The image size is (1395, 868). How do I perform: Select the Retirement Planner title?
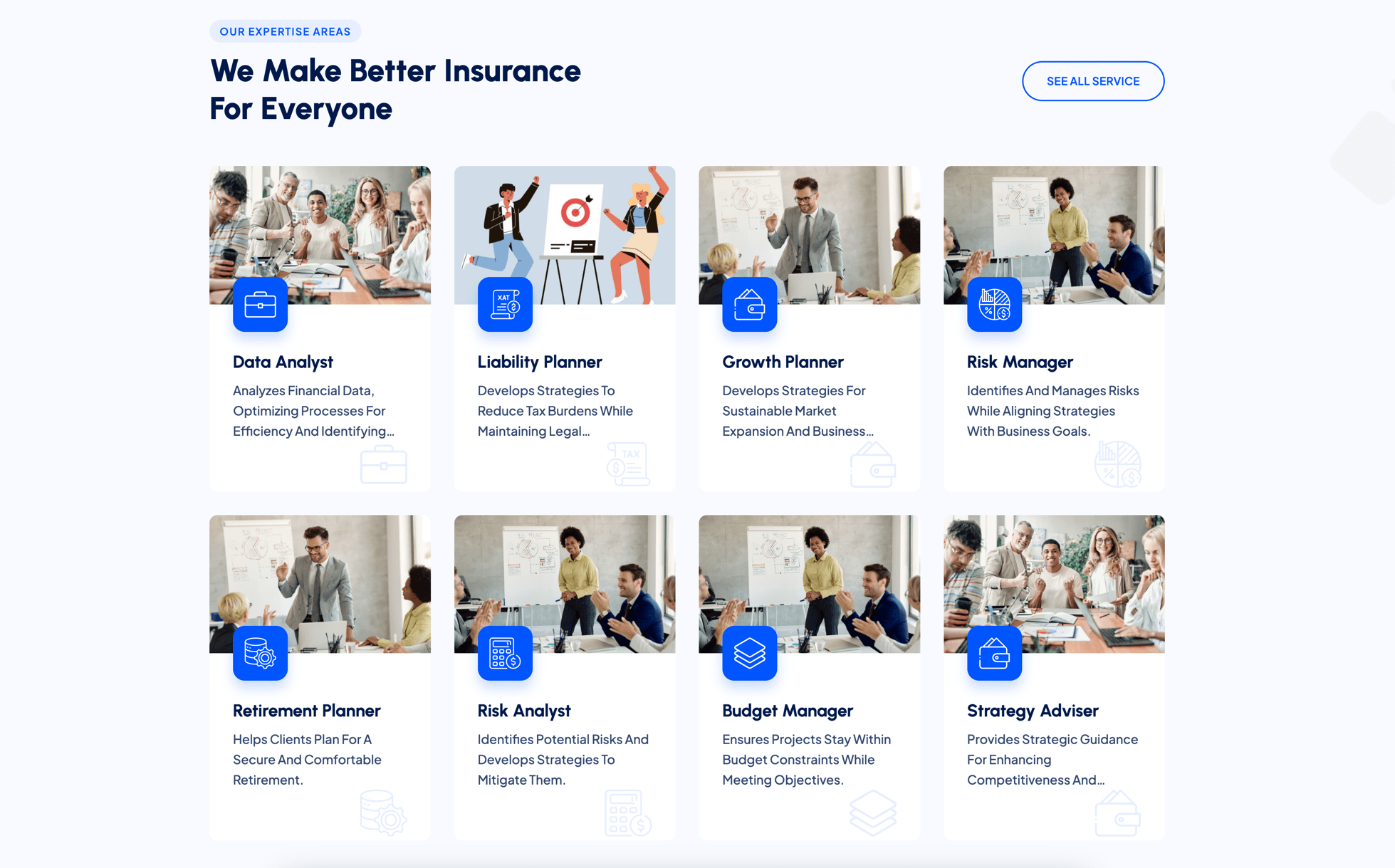(x=307, y=711)
